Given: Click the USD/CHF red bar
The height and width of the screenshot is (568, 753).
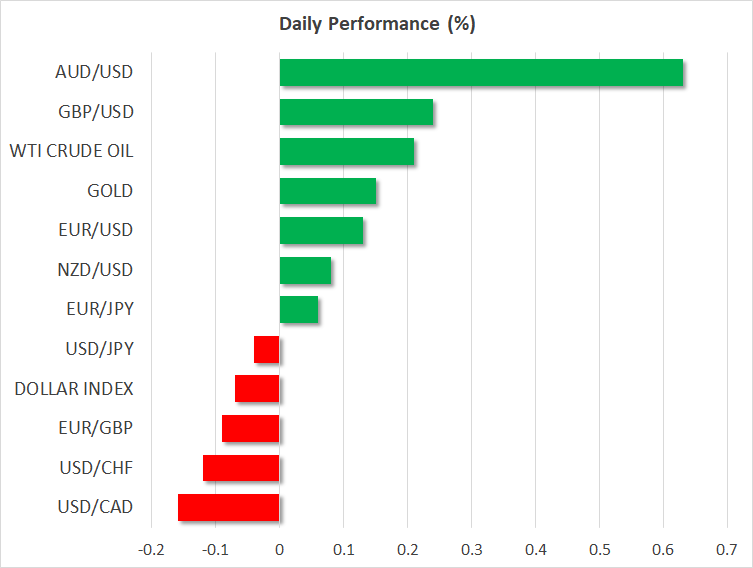Looking at the screenshot, I should click(241, 468).
